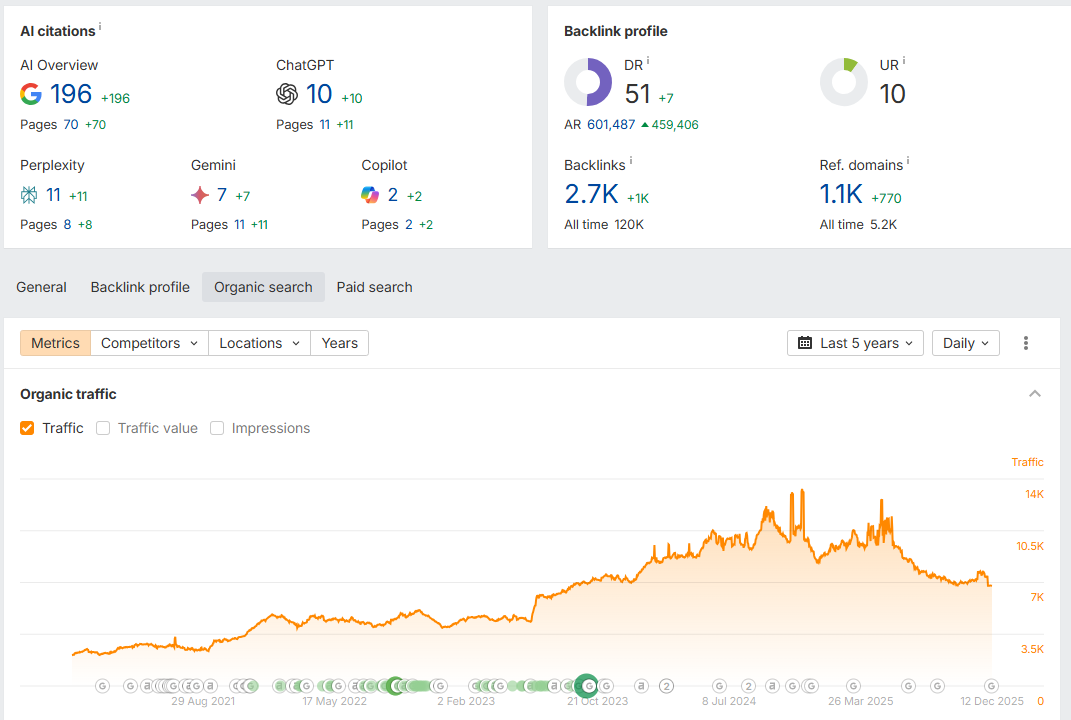Image resolution: width=1071 pixels, height=720 pixels.
Task: Enable the Impressions checkbox
Action: tap(217, 428)
